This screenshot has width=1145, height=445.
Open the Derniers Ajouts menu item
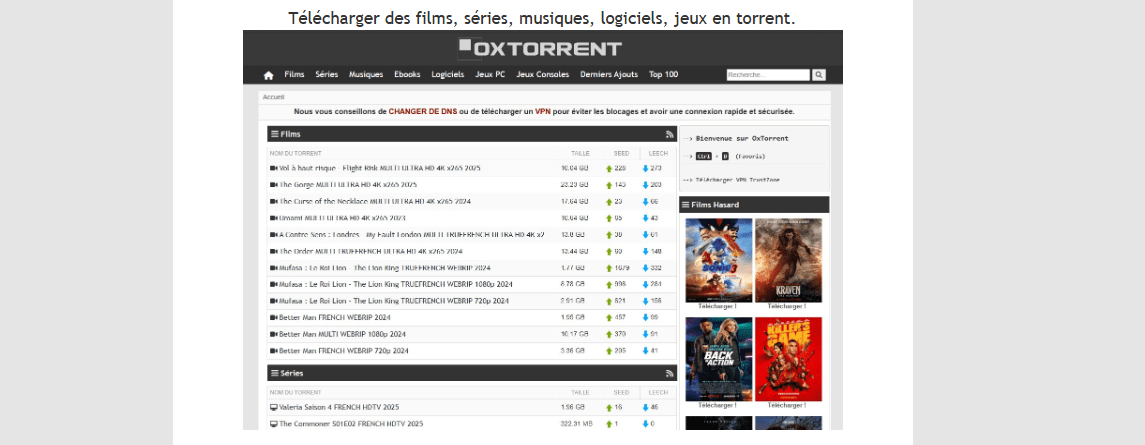point(609,75)
